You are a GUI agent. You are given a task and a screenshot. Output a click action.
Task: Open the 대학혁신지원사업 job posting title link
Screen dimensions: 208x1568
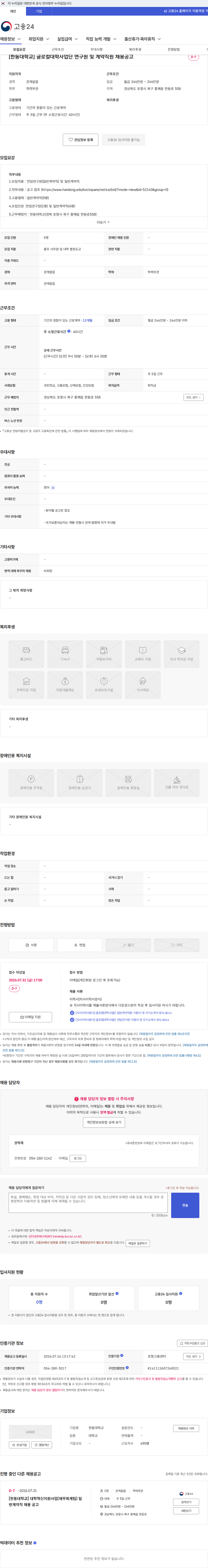click(x=45, y=1502)
